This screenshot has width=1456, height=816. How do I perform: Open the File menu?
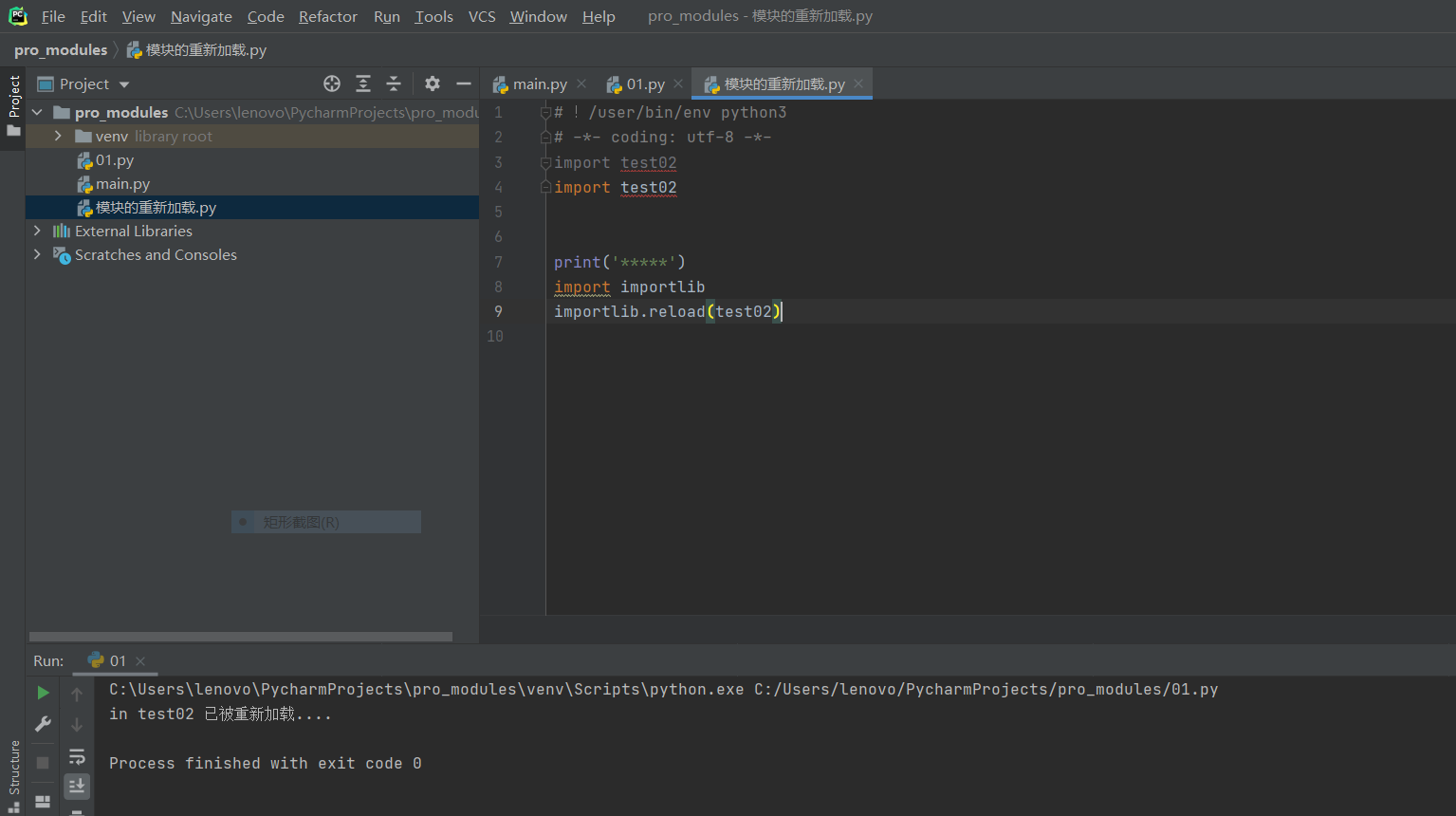pos(53,16)
